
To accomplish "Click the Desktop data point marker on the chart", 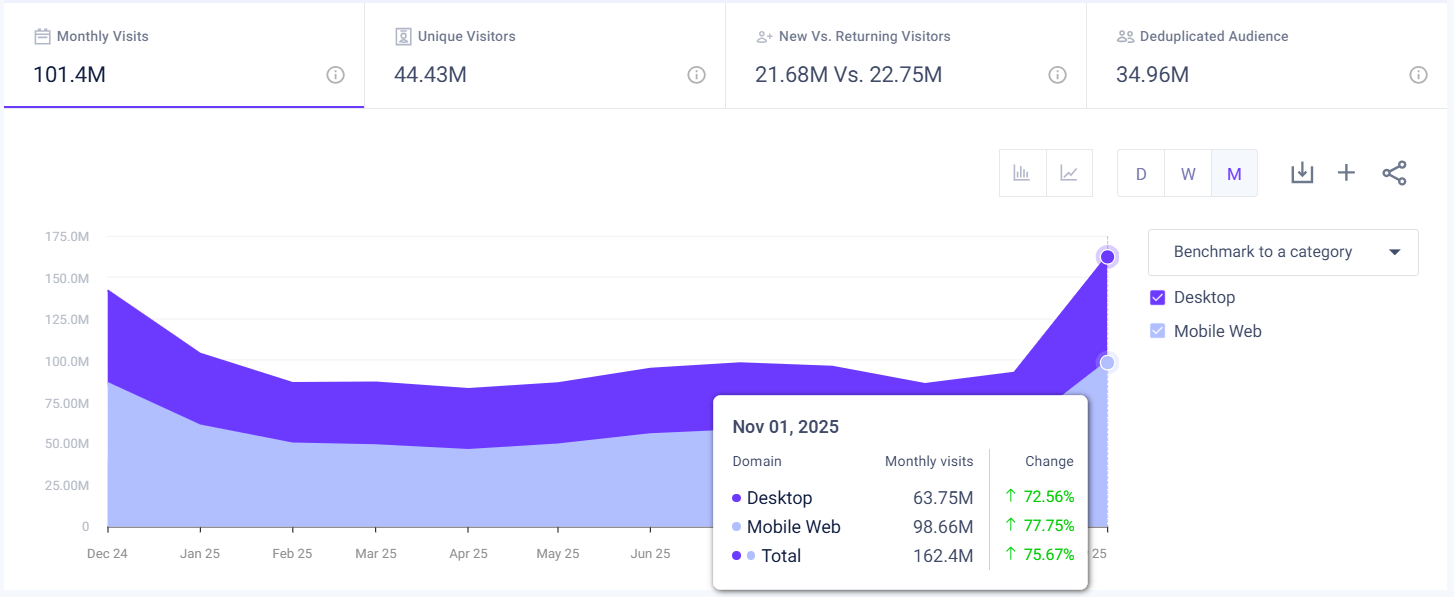I will click(1107, 256).
